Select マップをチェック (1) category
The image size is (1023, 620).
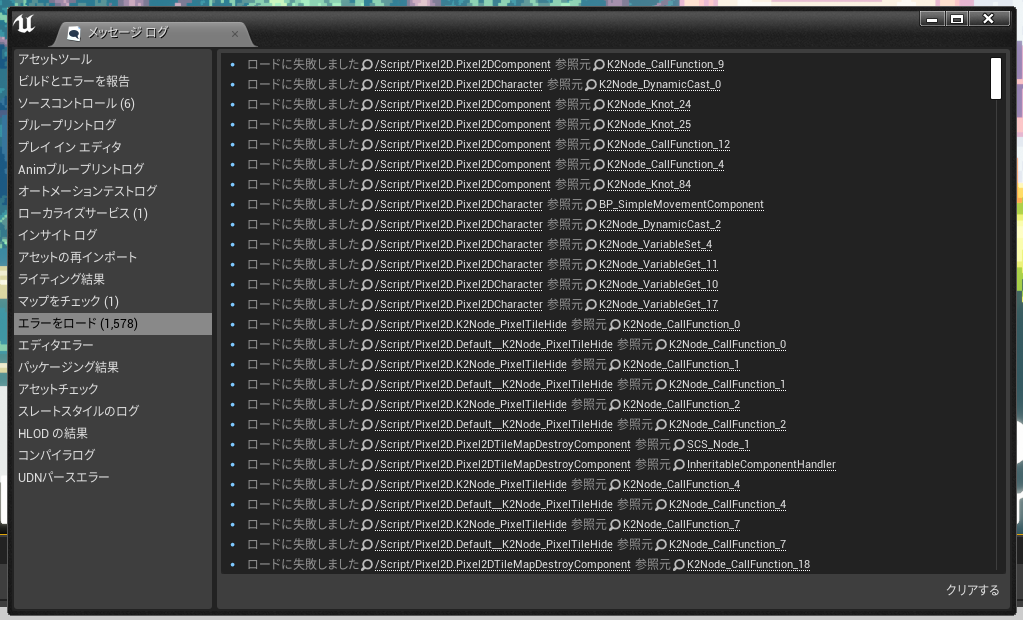(113, 302)
